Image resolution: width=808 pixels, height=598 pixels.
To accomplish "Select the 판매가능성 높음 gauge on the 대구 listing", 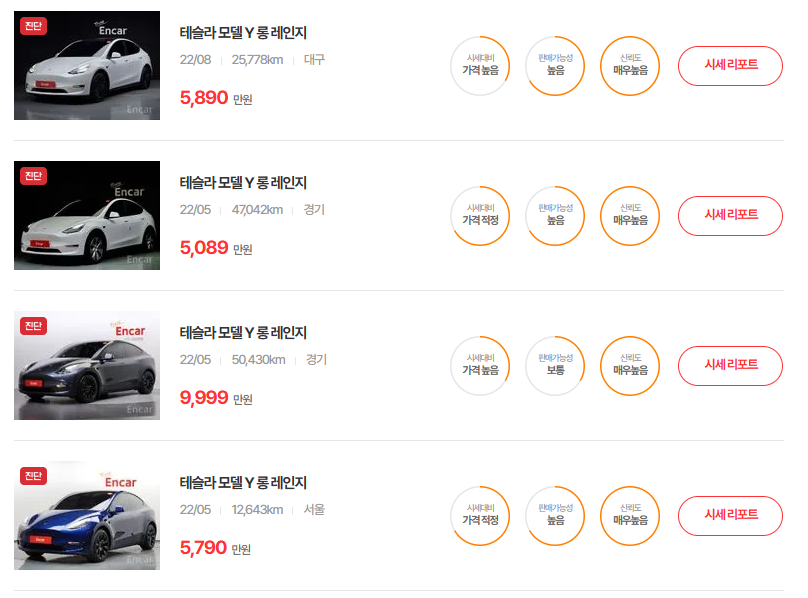I will 555,65.
